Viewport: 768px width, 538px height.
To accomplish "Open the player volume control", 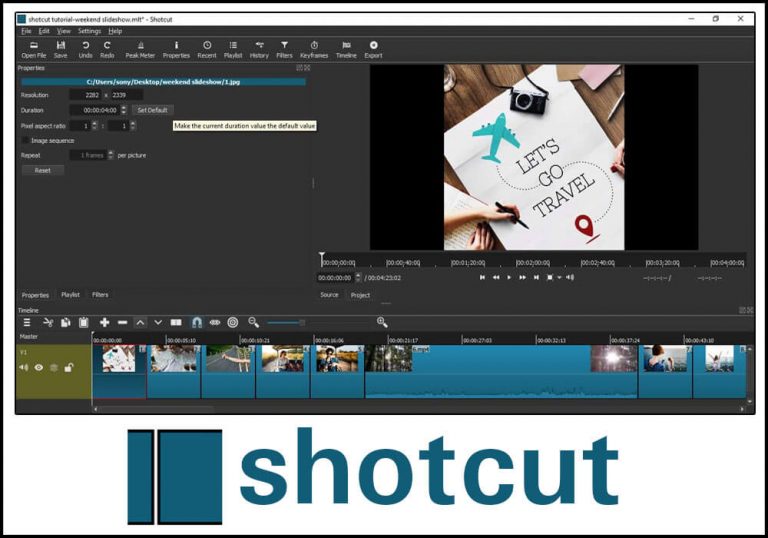I will 570,278.
